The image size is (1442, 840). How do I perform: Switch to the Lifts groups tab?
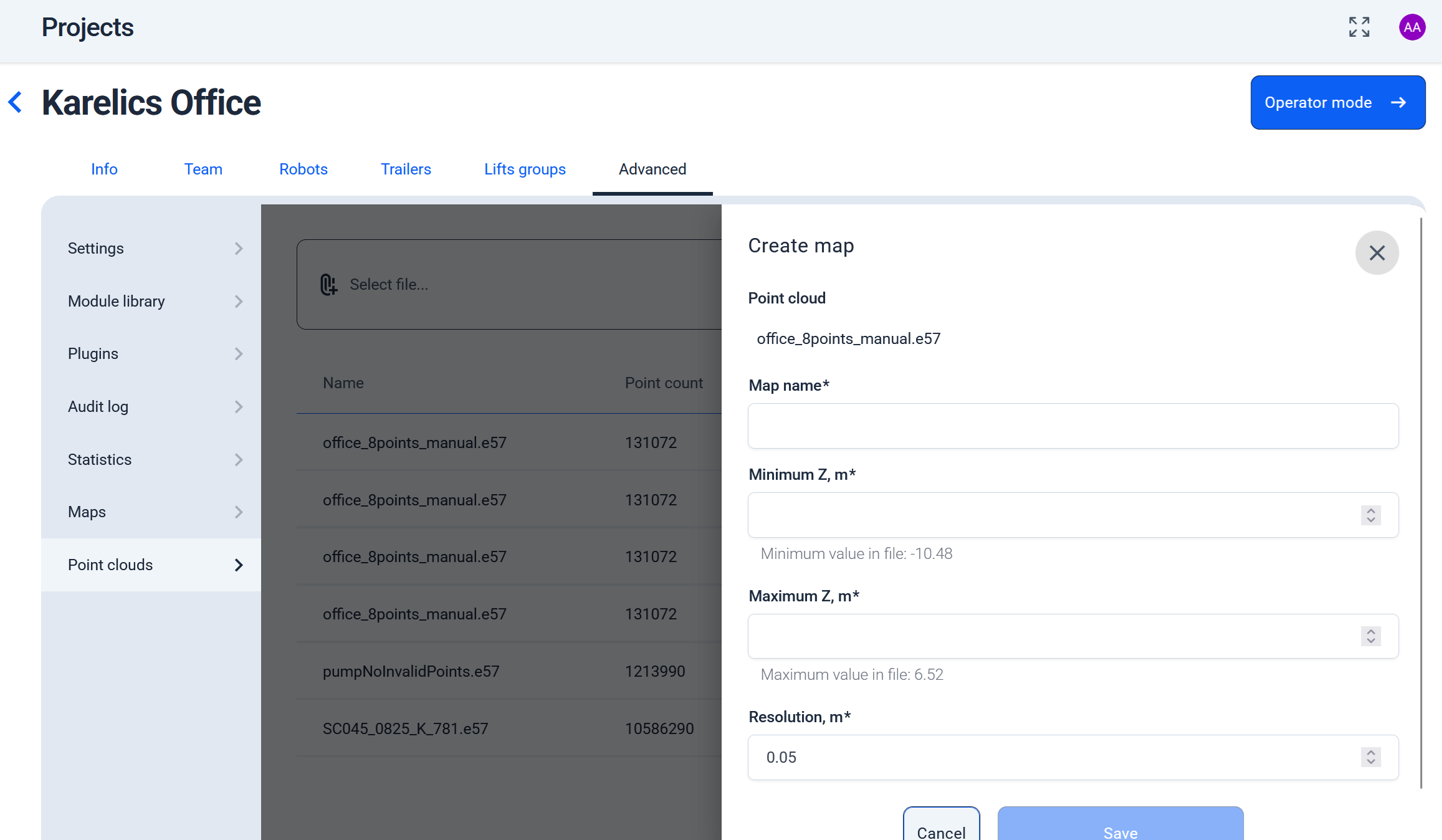pyautogui.click(x=525, y=169)
